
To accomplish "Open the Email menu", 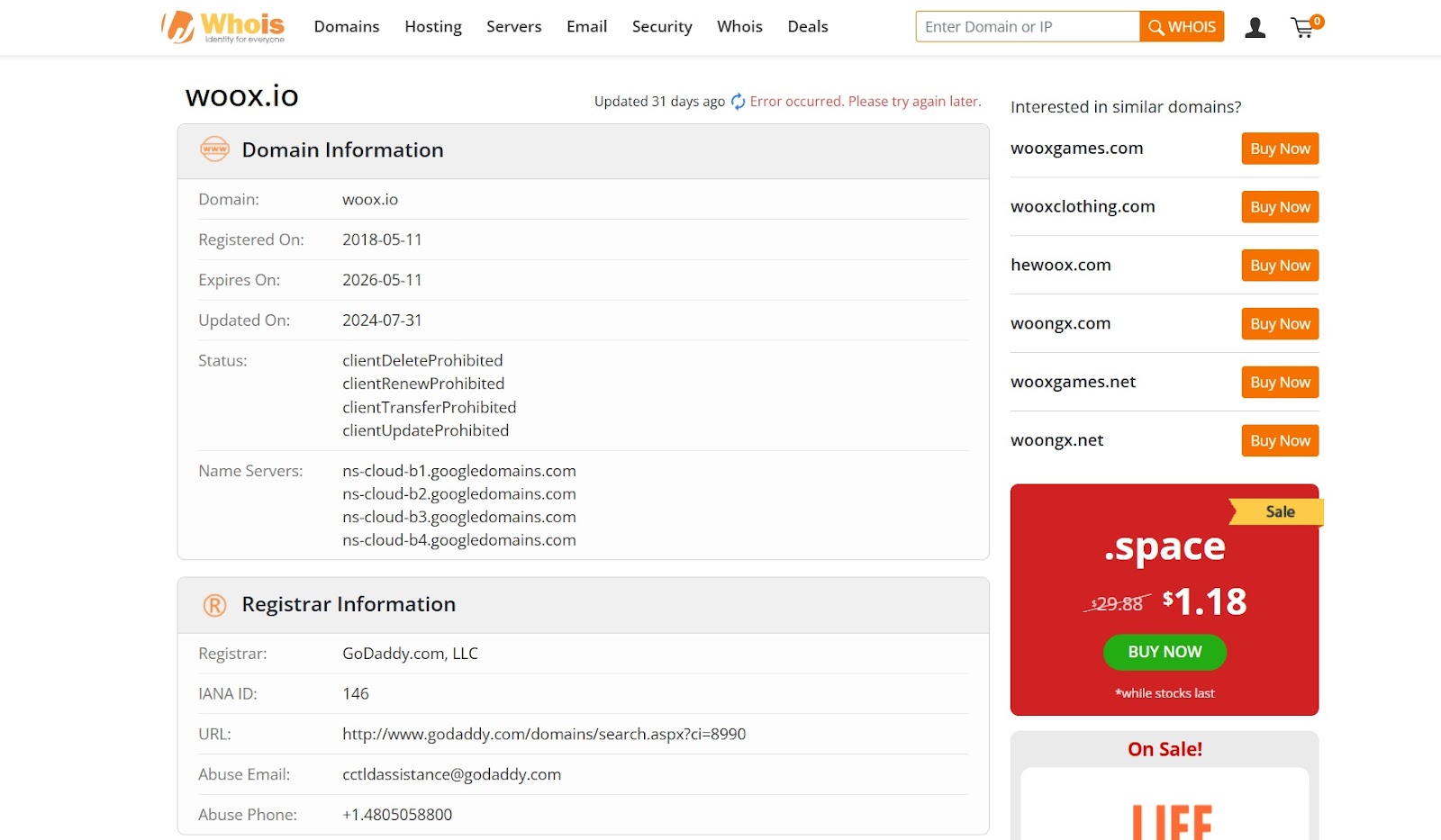I will (x=586, y=27).
